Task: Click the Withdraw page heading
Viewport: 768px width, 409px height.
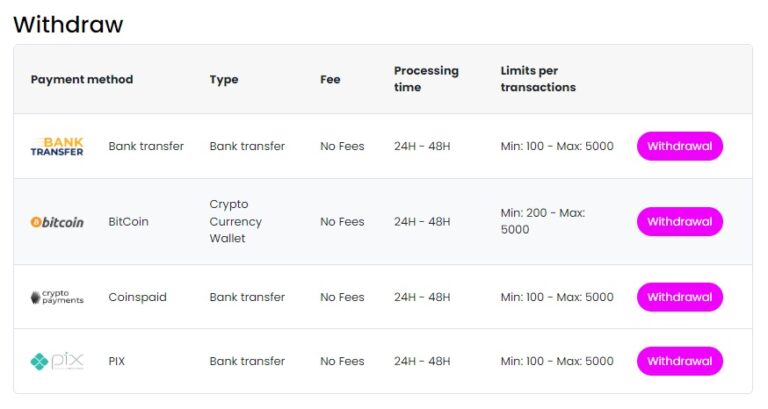Action: (x=68, y=24)
